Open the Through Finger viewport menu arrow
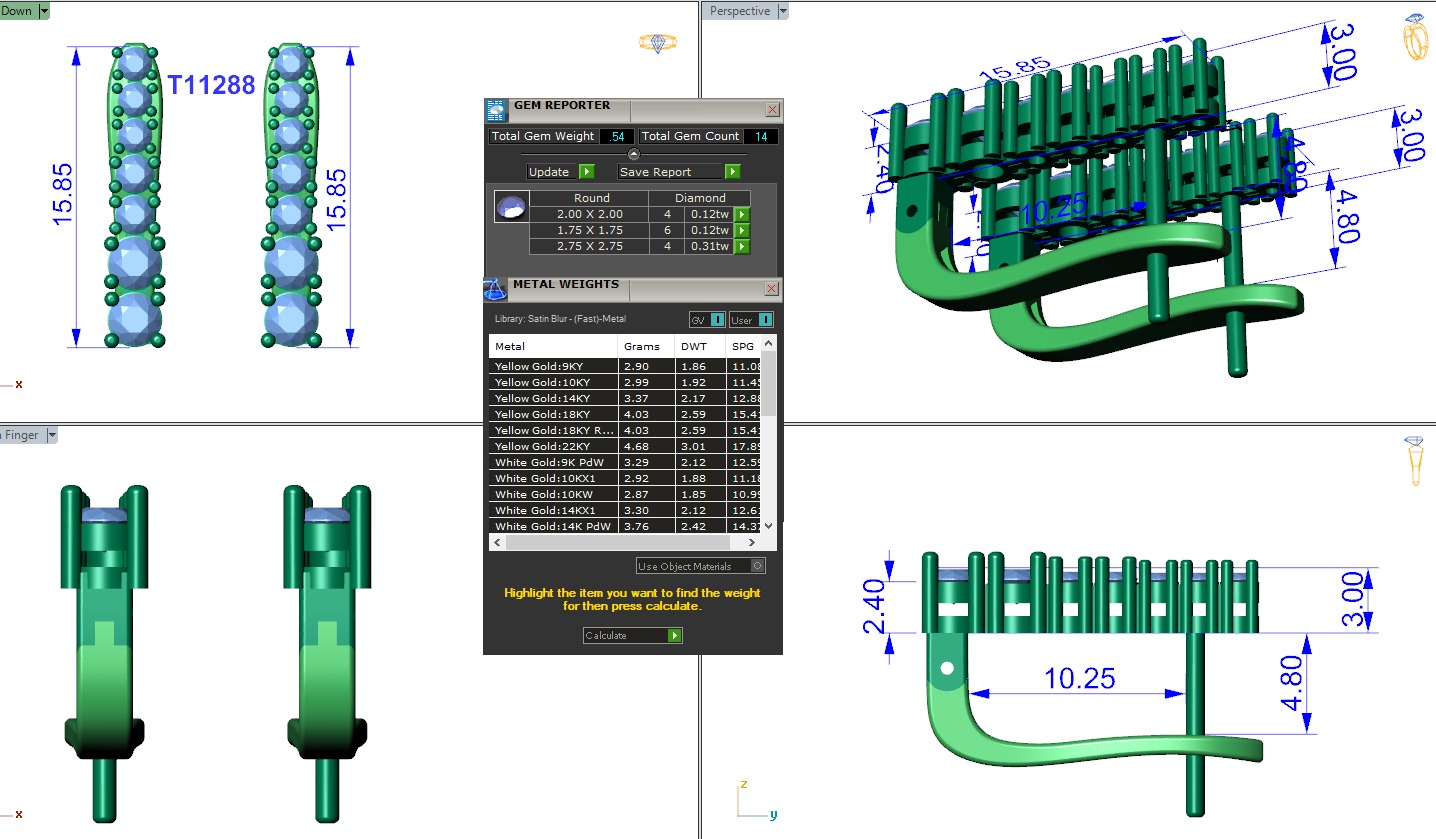The image size is (1436, 839). point(51,435)
